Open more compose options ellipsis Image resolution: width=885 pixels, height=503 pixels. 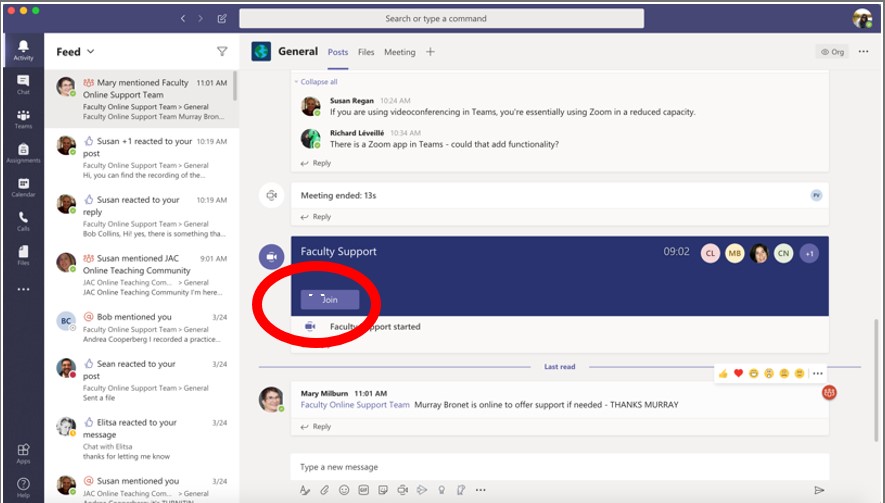pos(480,490)
